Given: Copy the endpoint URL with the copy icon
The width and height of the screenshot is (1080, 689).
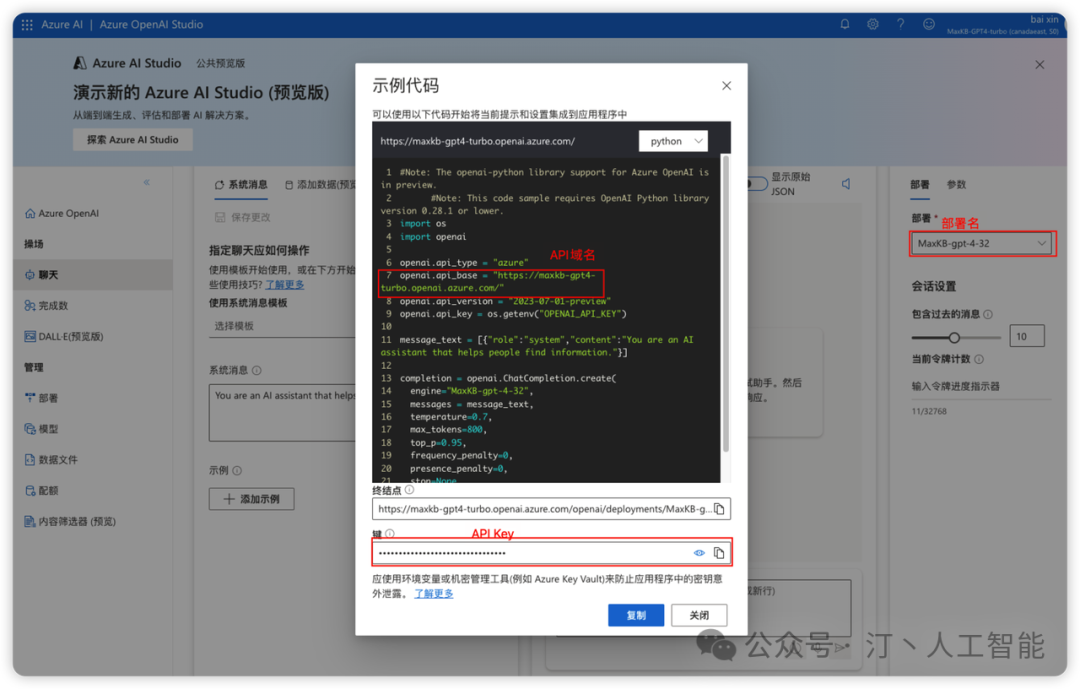Looking at the screenshot, I should 719,509.
